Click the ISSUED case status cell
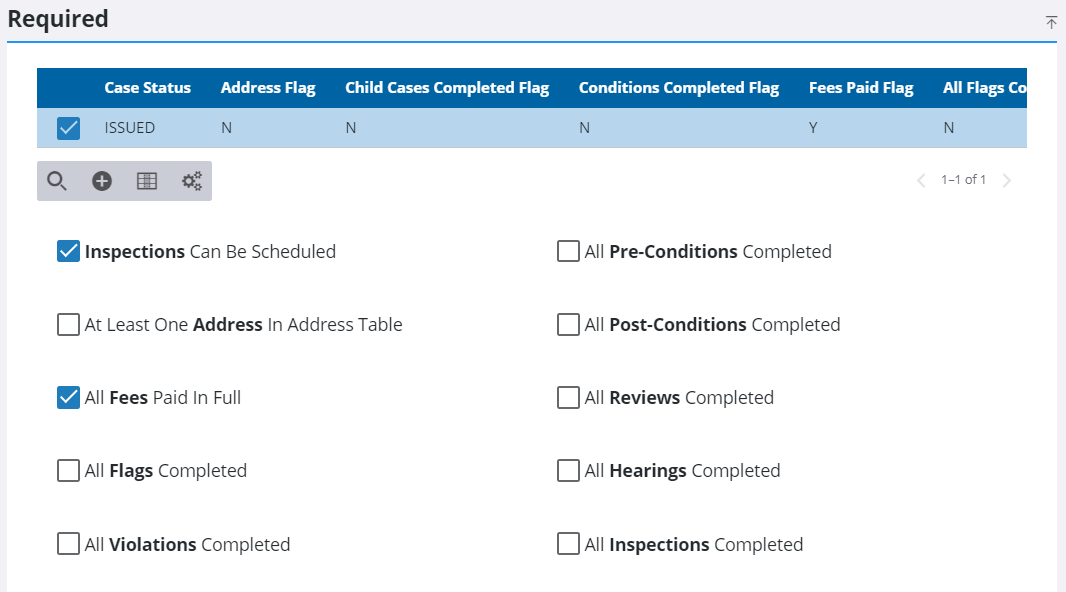1066x592 pixels. (x=130, y=128)
